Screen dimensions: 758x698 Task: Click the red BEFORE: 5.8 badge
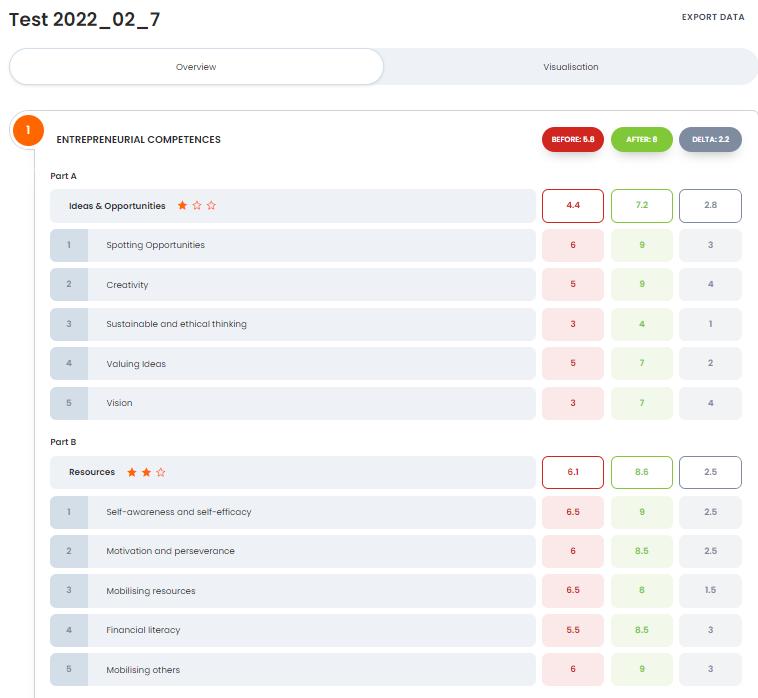(573, 139)
